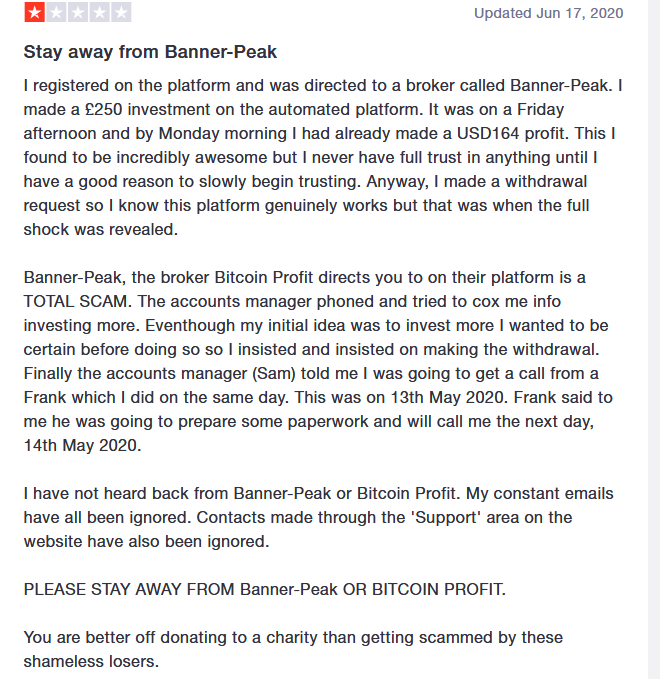Click the words 'shameless losers.' at the end
This screenshot has height=679, width=660.
(91, 661)
